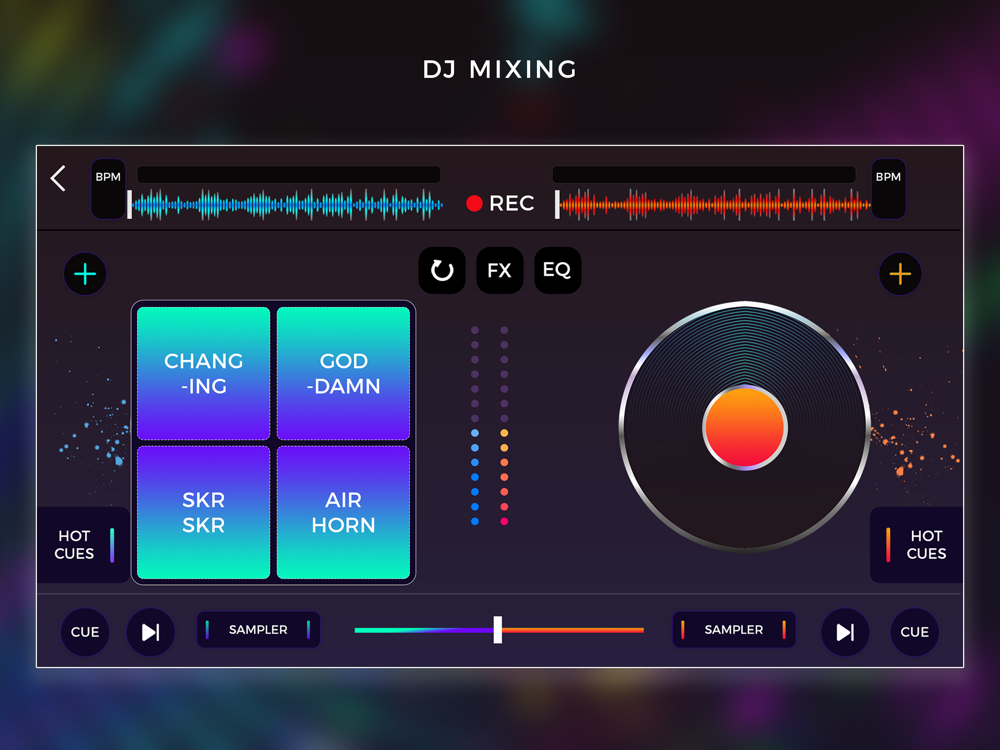The image size is (1000, 750).
Task: Play/skip on the right deck
Action: 845,632
